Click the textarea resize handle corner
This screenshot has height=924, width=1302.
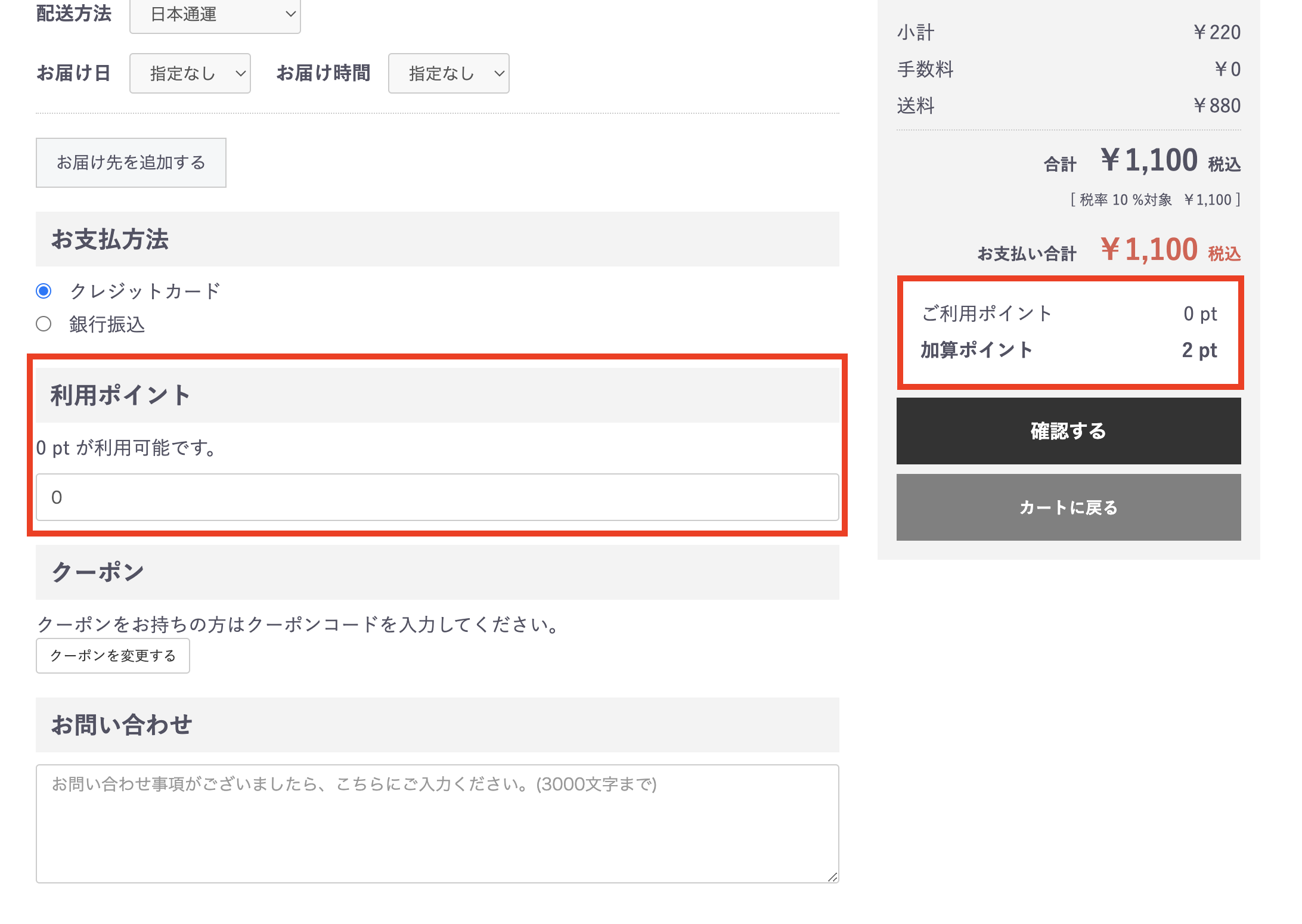pyautogui.click(x=833, y=877)
